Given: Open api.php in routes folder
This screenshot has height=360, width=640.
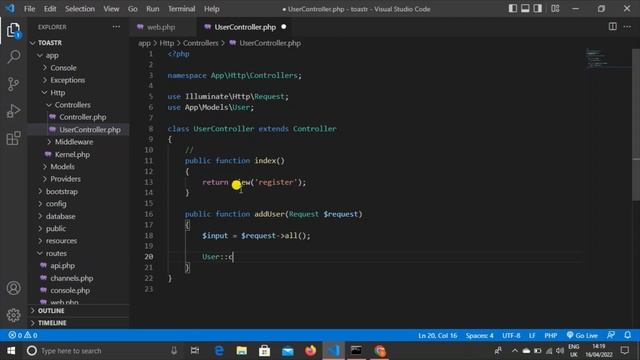Looking at the screenshot, I should pyautogui.click(x=79, y=266).
